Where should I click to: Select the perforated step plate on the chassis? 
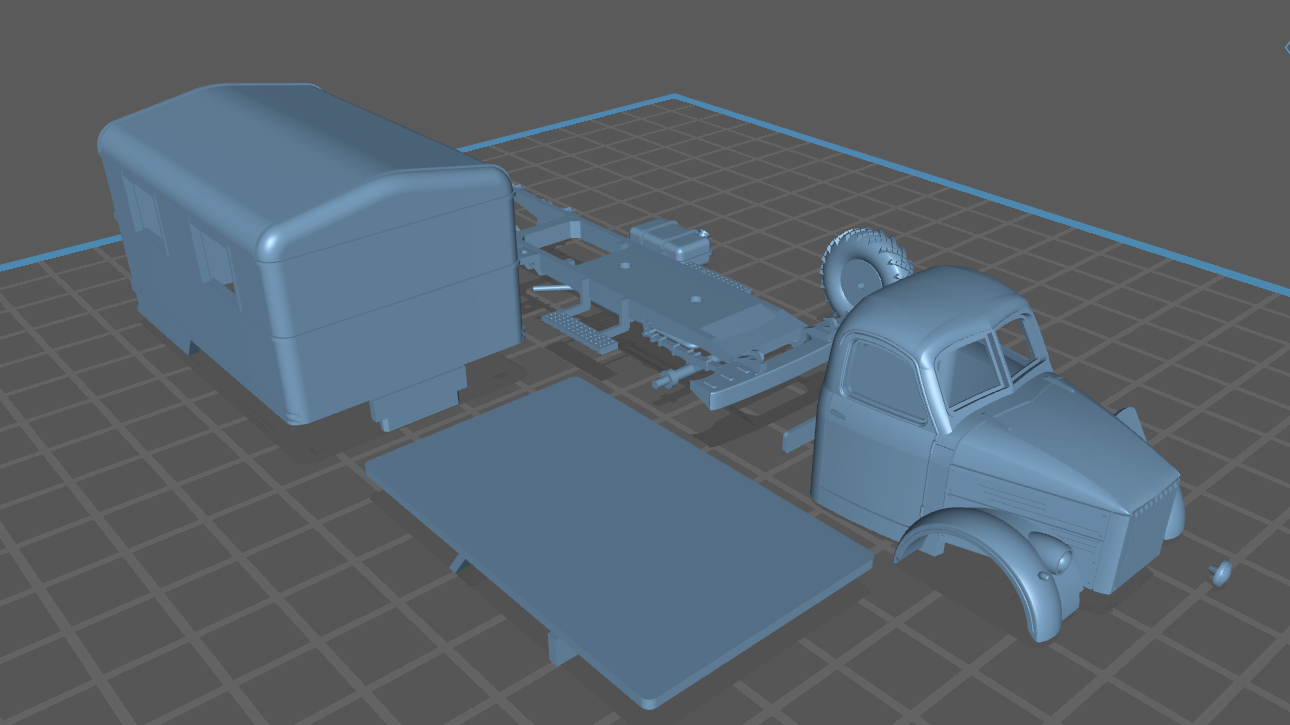pos(582,330)
